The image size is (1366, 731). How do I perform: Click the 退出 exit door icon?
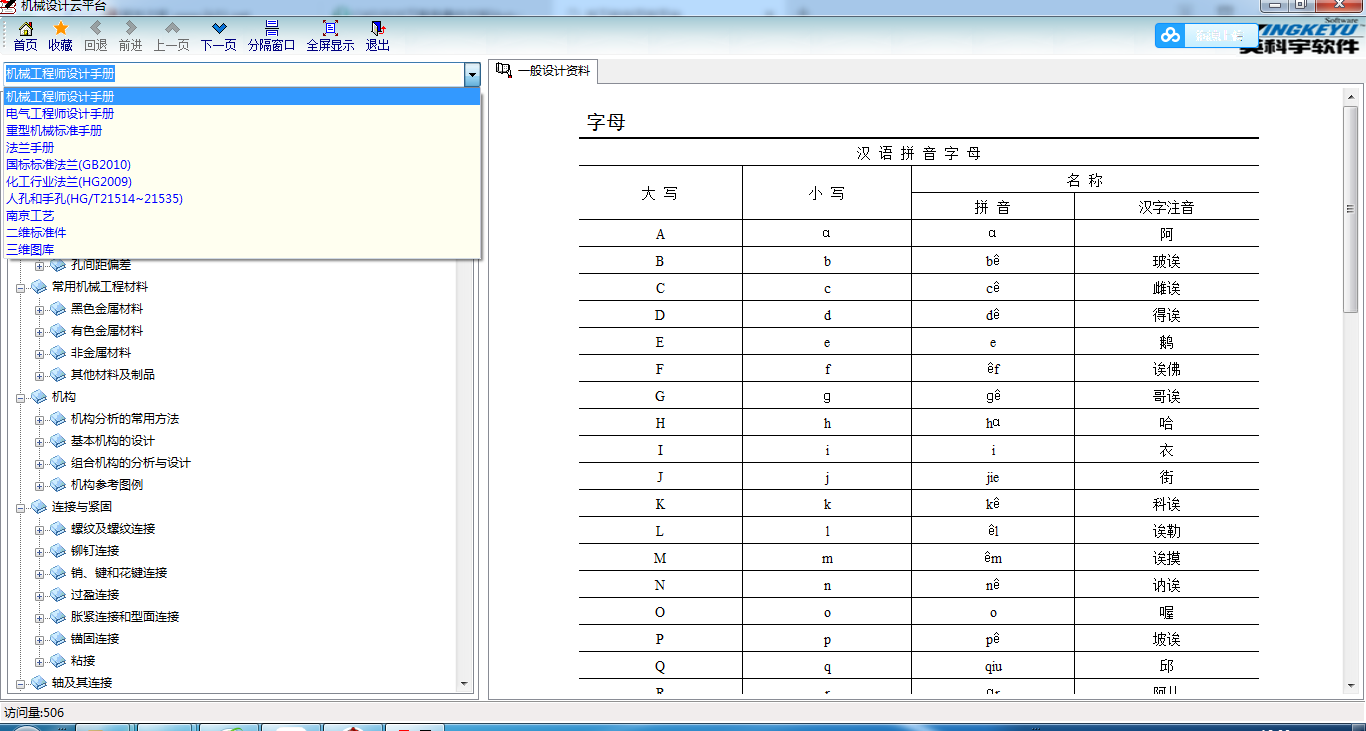click(377, 29)
